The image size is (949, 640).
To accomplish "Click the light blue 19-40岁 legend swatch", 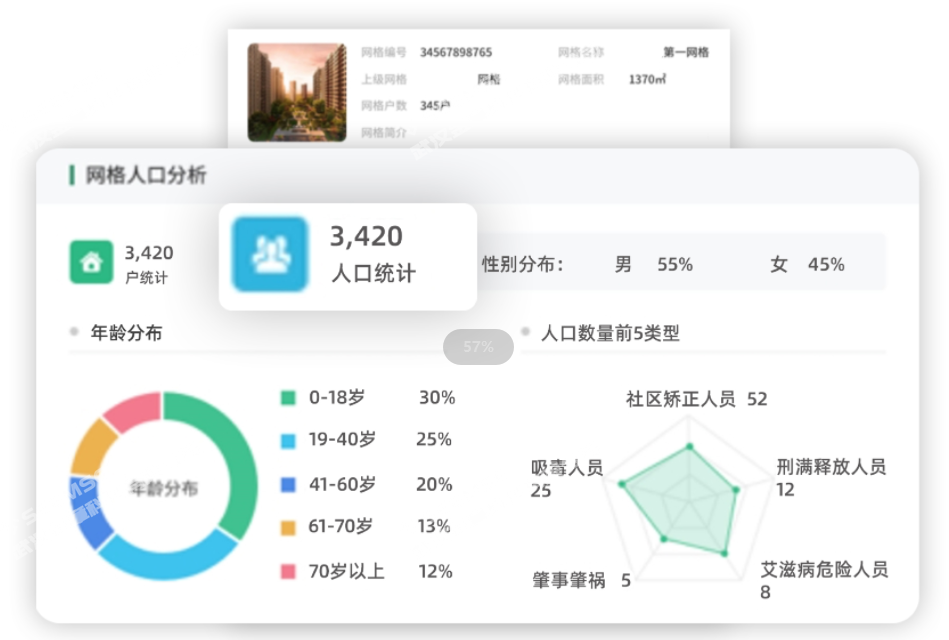I will tap(288, 440).
